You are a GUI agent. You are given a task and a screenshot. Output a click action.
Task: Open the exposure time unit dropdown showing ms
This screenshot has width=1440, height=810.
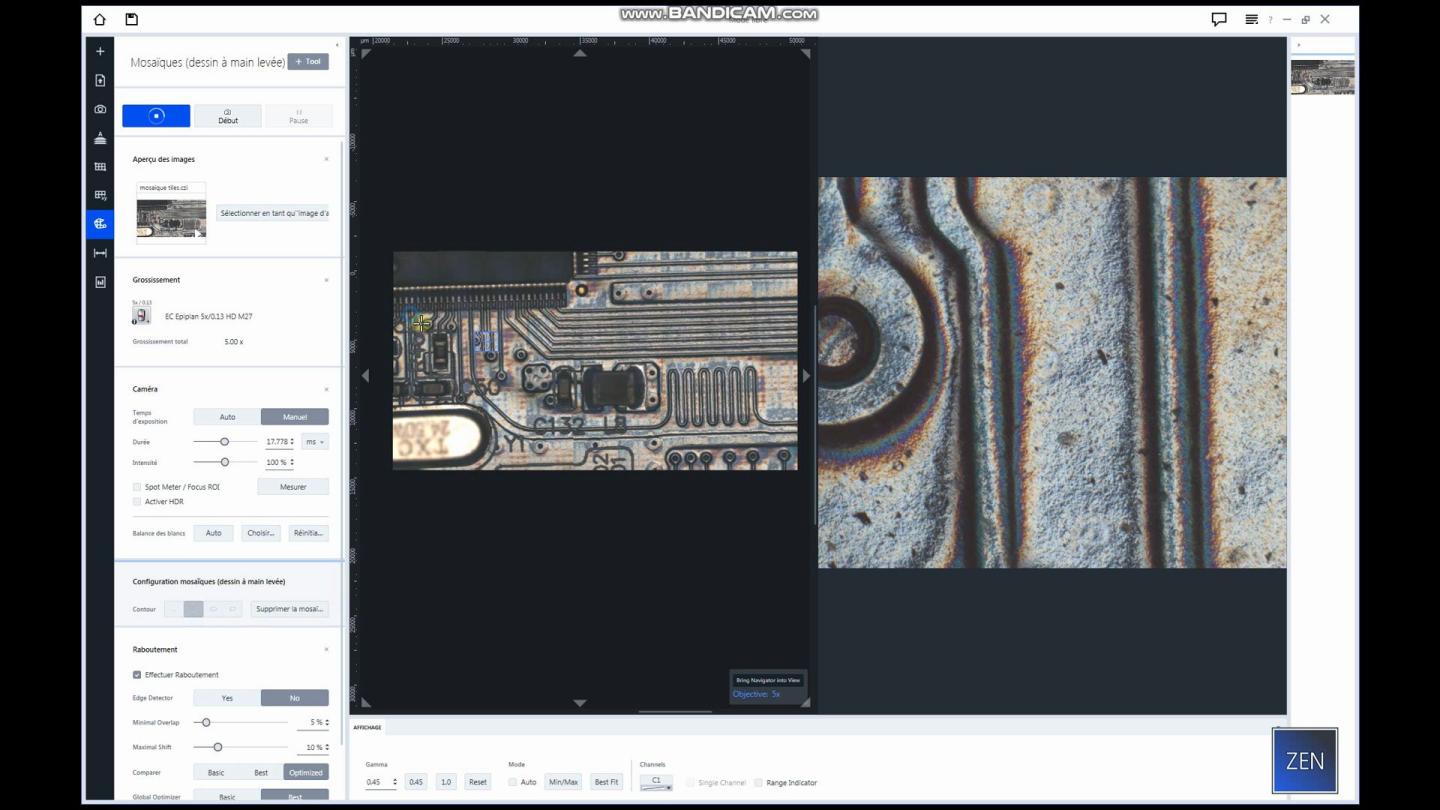click(313, 441)
